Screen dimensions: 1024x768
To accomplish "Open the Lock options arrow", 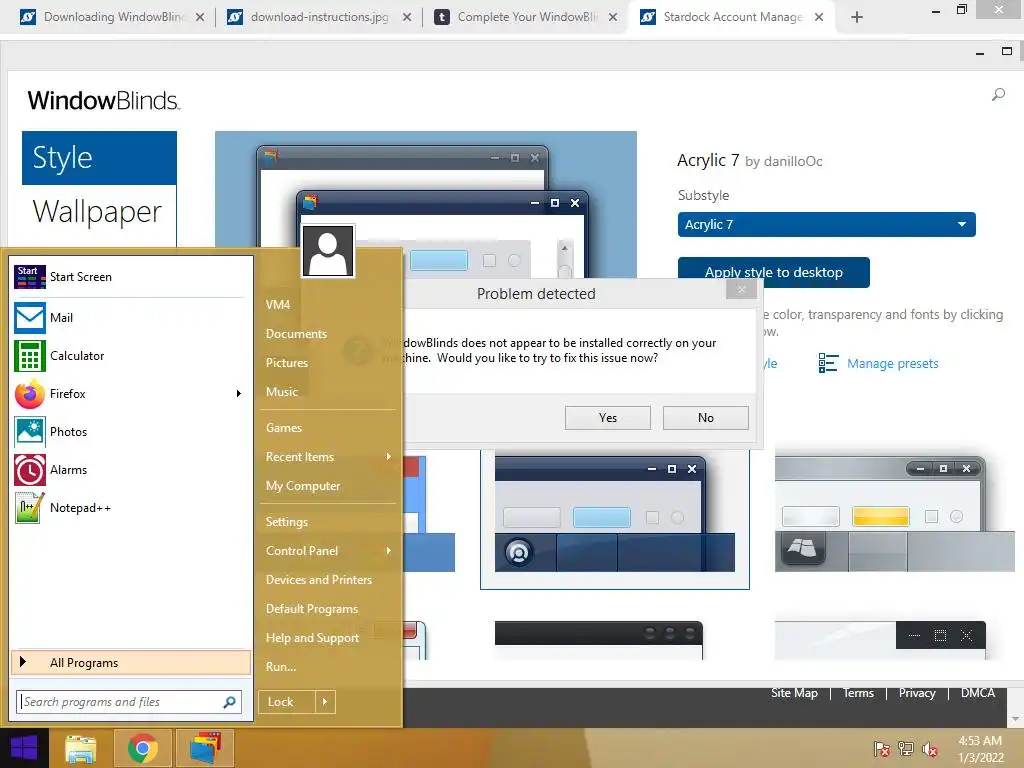I will coord(325,702).
